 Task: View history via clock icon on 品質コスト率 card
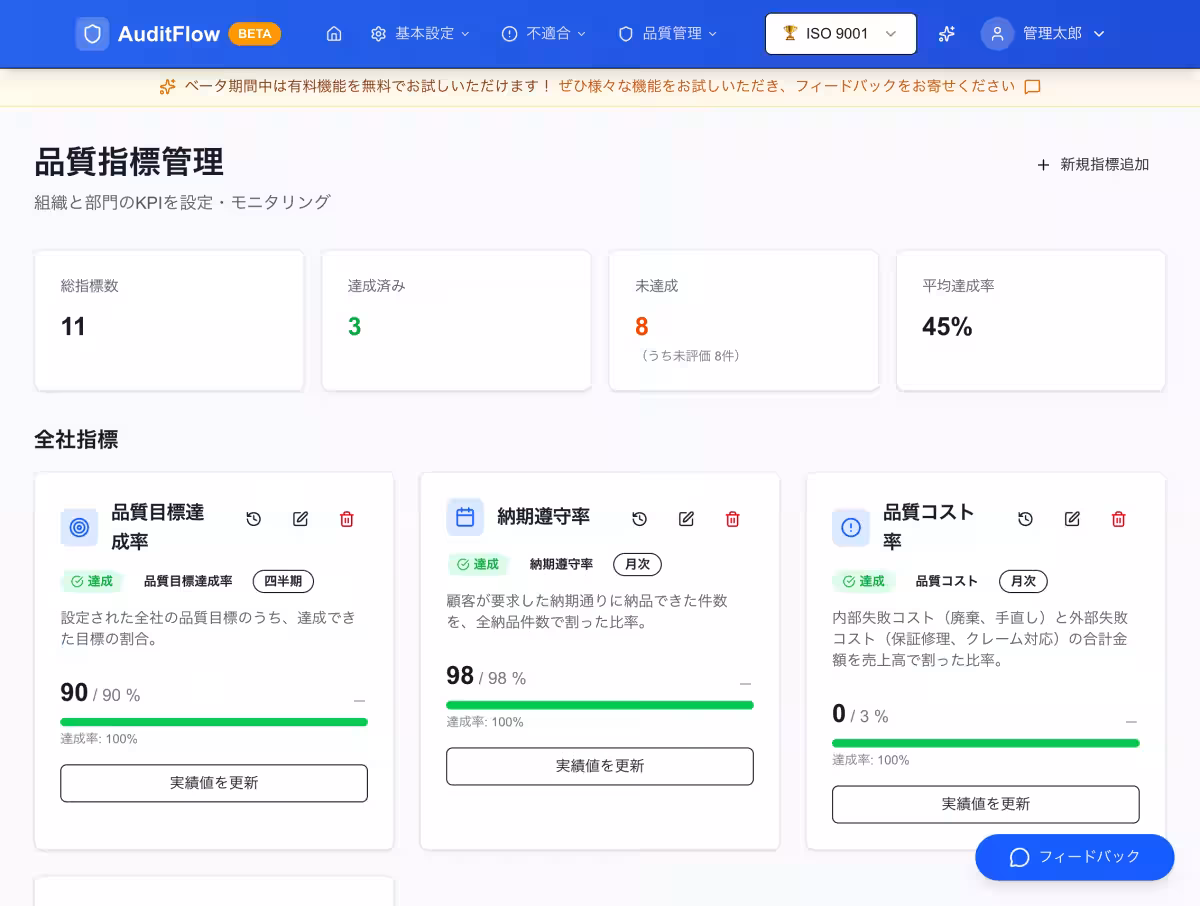click(x=1025, y=519)
